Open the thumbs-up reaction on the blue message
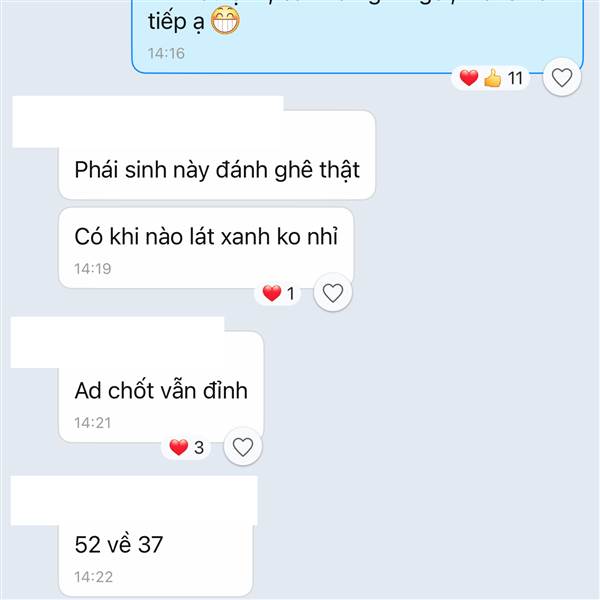 [x=492, y=78]
